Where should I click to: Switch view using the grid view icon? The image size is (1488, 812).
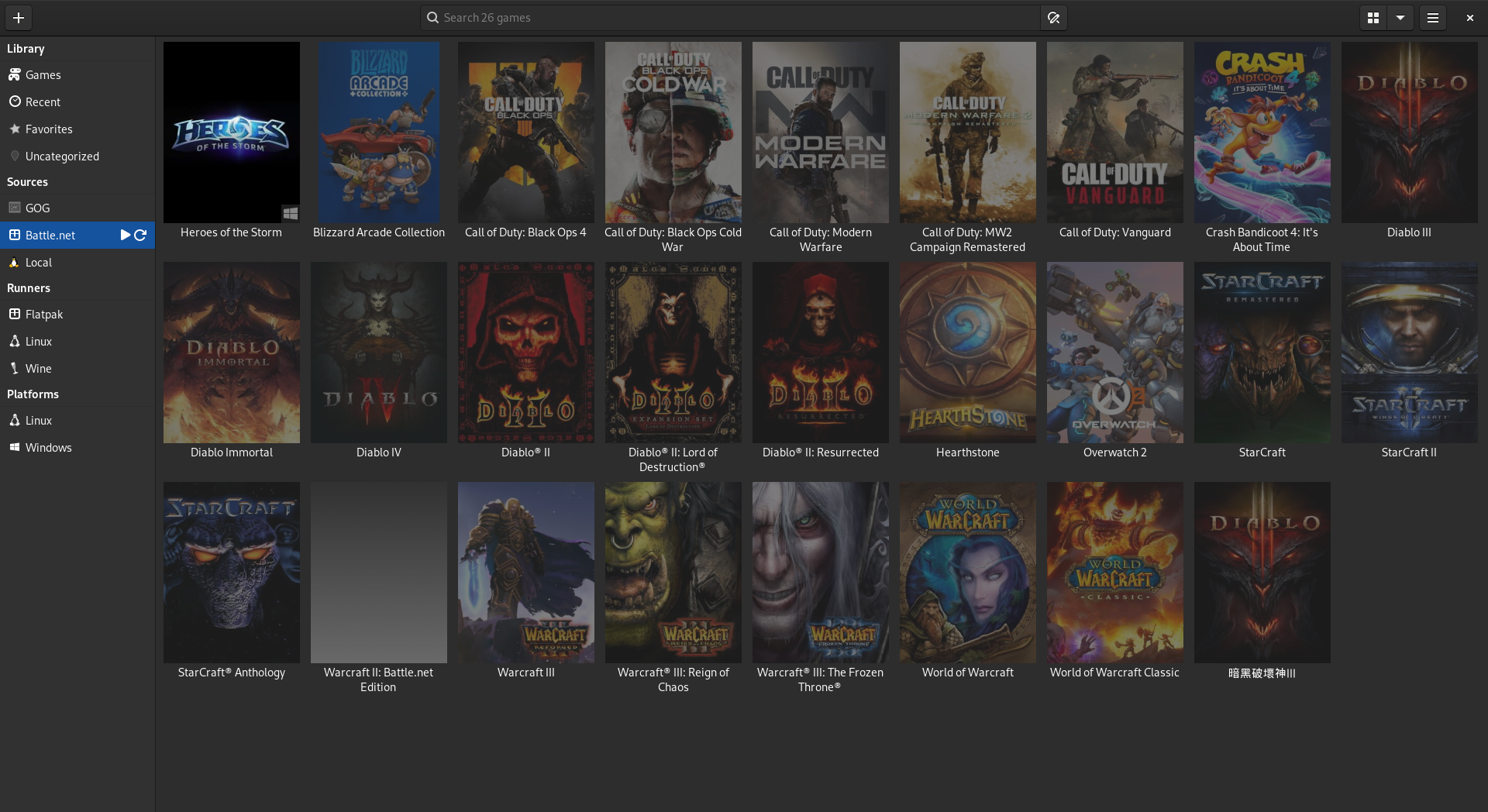click(x=1373, y=17)
